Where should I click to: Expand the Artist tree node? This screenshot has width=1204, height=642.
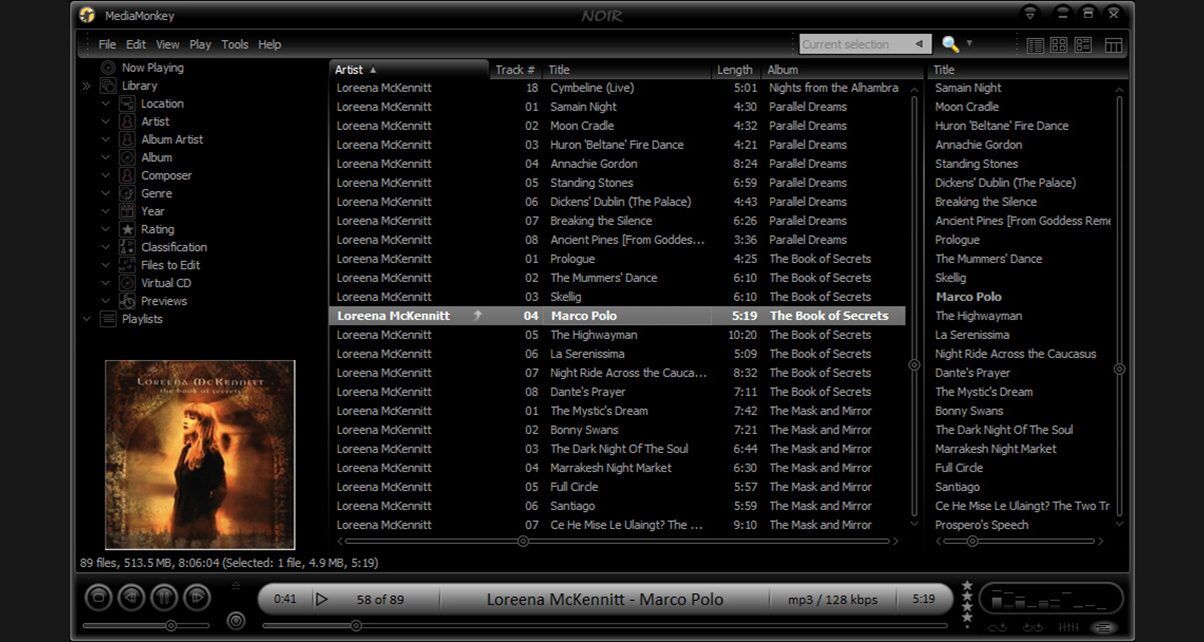coord(105,122)
